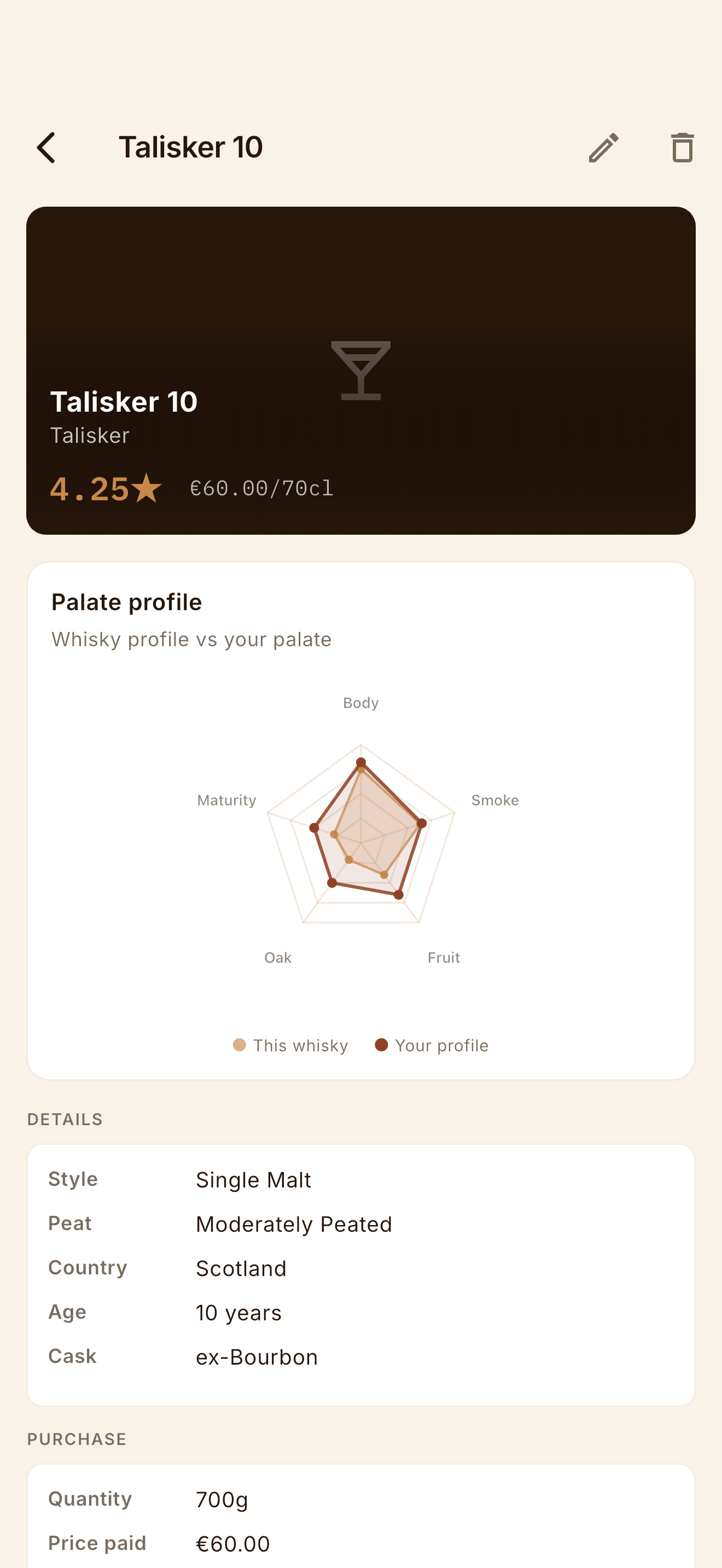722x1568 pixels.
Task: Tap the Oak axis label
Action: pos(278,957)
